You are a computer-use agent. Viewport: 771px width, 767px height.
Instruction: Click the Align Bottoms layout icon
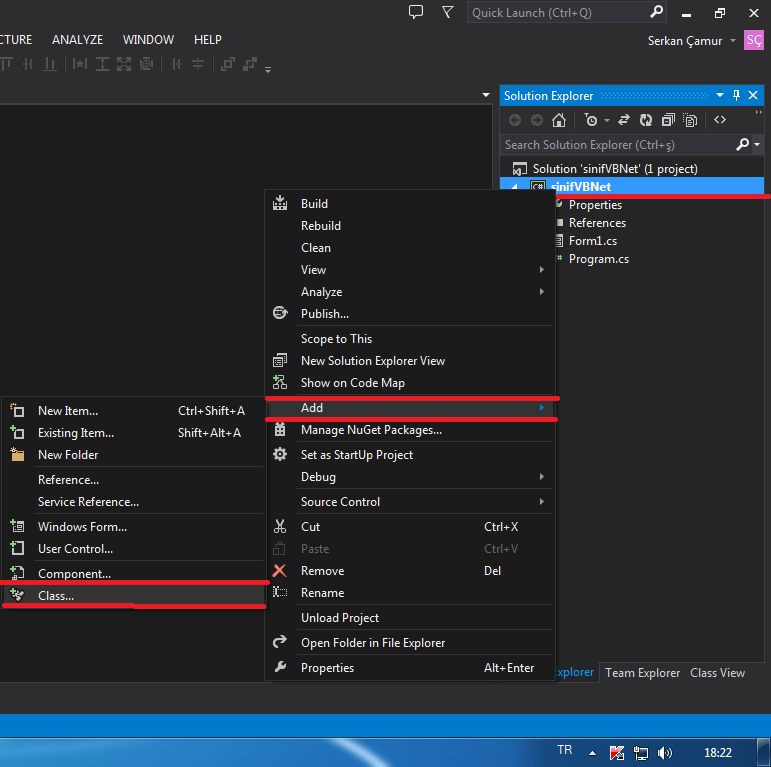[50, 64]
